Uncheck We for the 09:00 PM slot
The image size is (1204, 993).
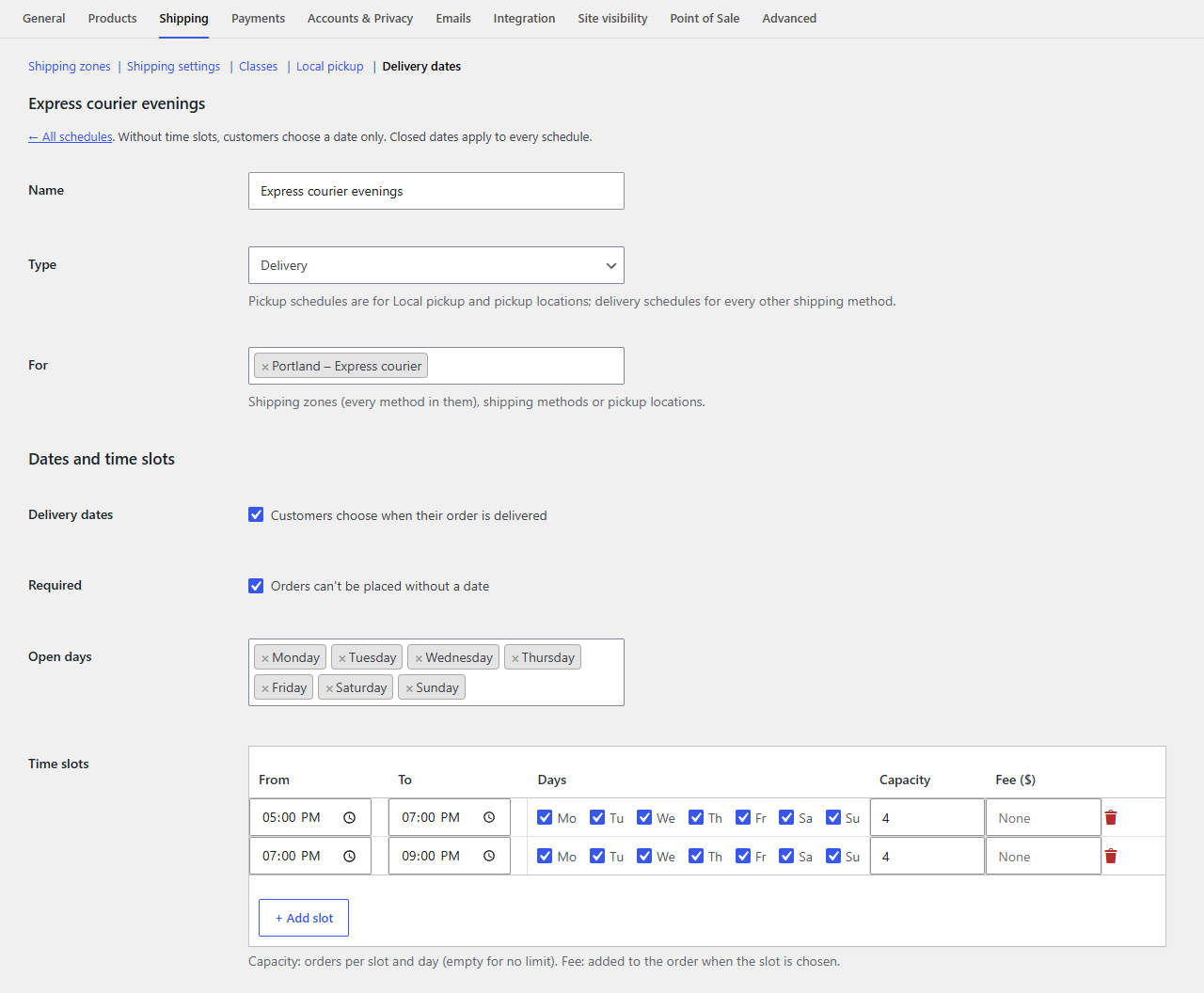click(x=644, y=856)
